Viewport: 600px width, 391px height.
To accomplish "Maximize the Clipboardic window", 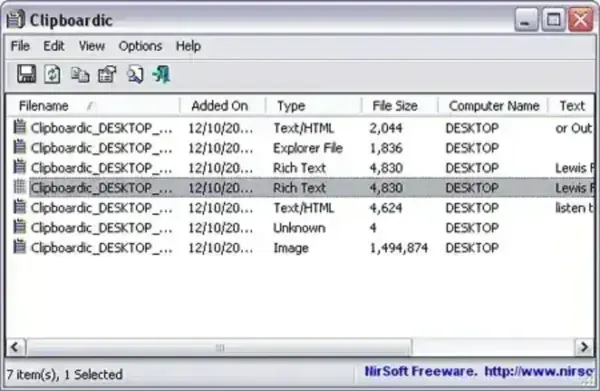I will point(553,19).
